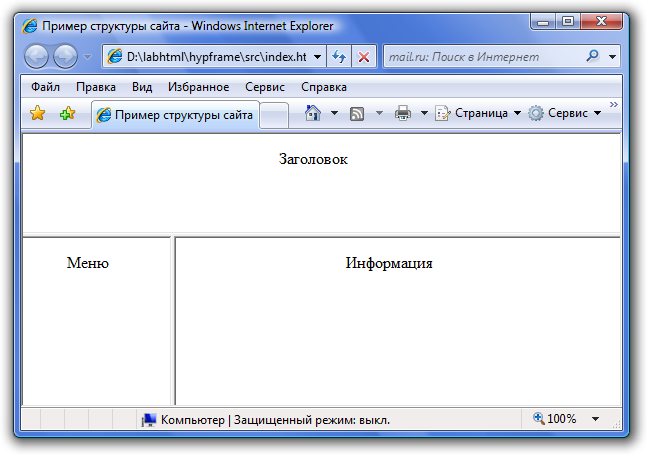Open the Вид menu
This screenshot has height=455, width=647.
tap(142, 87)
